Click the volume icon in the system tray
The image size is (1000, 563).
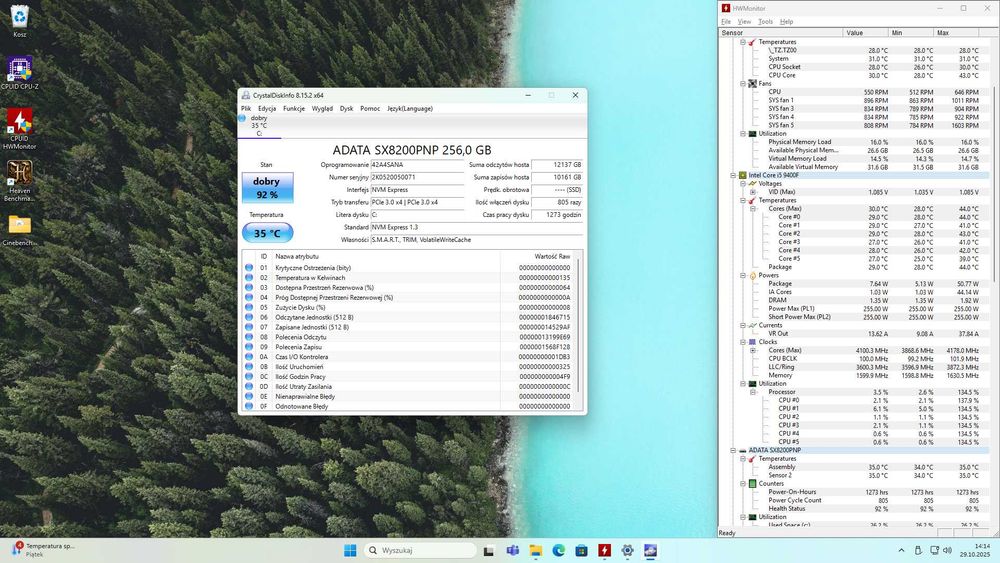pos(948,550)
